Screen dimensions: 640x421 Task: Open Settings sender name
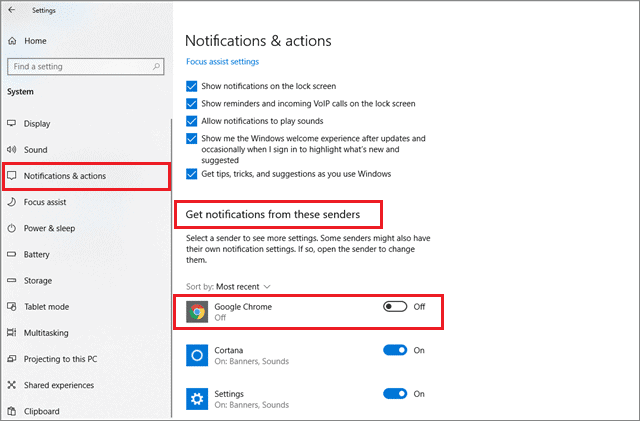tap(229, 394)
